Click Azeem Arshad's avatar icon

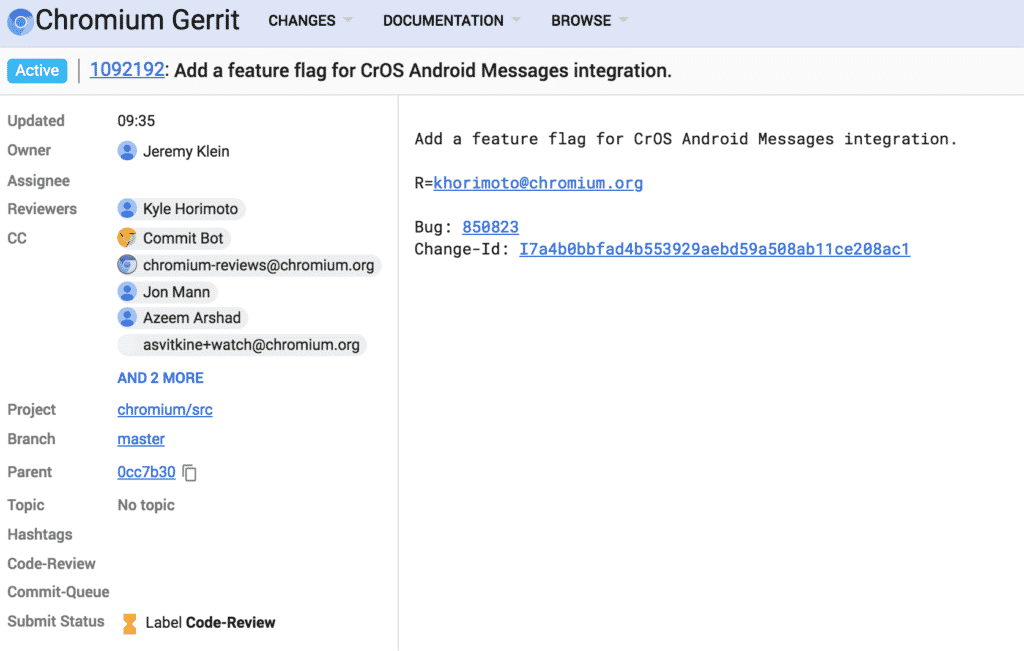pos(128,317)
